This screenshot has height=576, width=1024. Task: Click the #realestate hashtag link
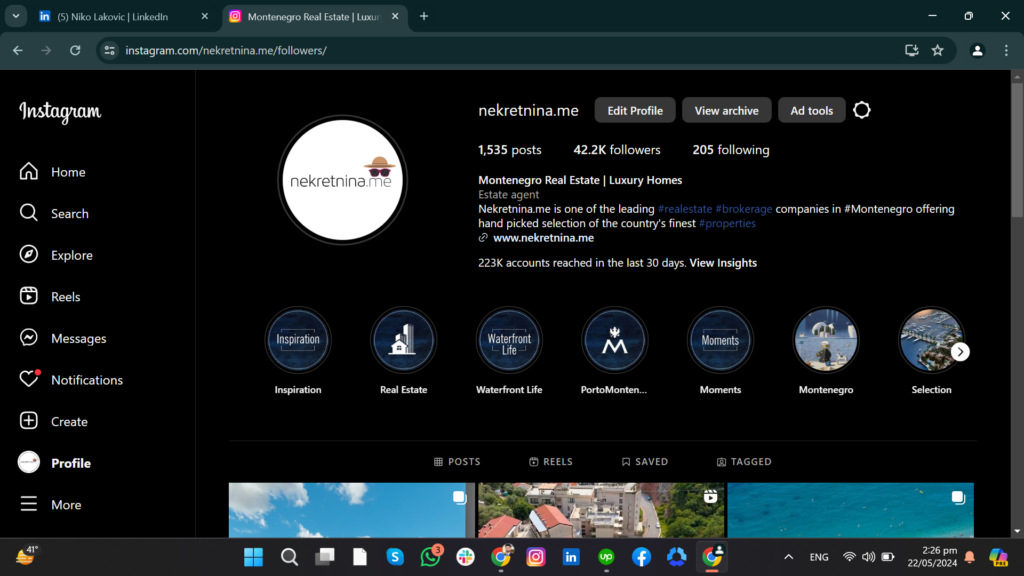[684, 209]
